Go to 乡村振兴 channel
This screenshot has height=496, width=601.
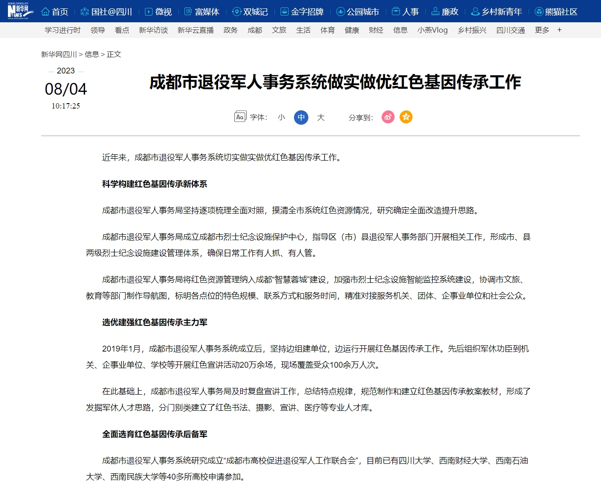(x=472, y=30)
